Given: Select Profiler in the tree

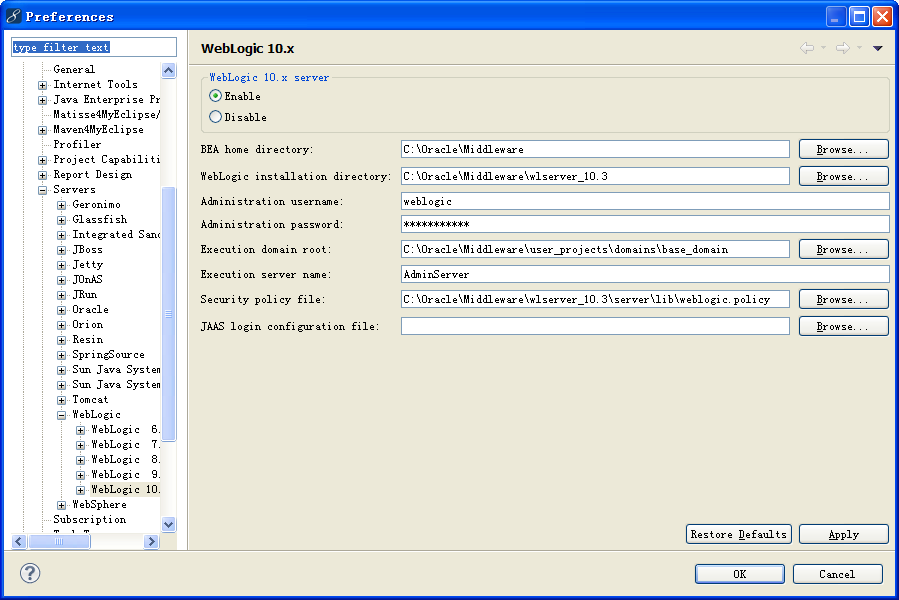Looking at the screenshot, I should point(77,145).
